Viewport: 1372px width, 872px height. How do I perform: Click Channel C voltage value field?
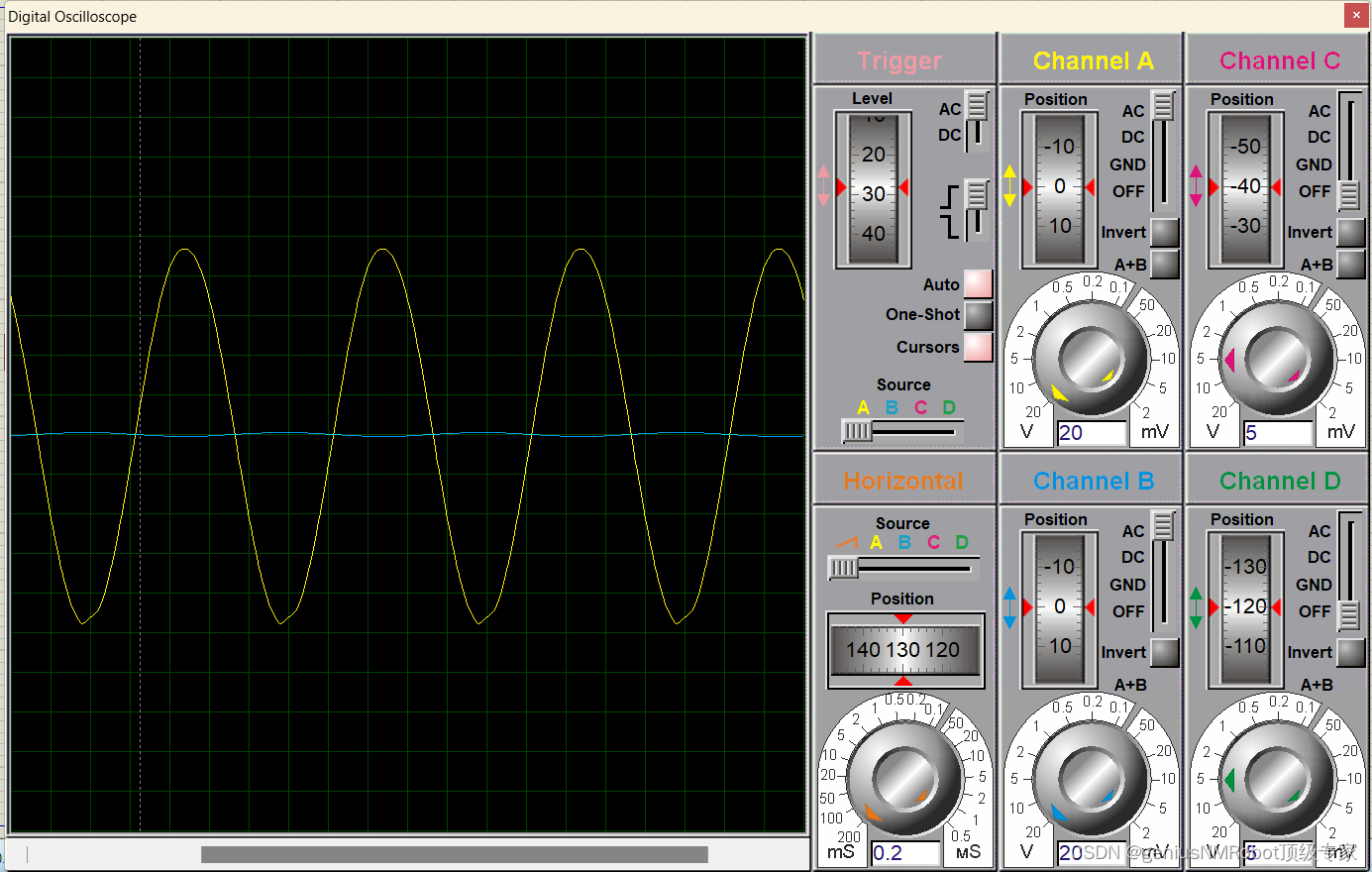(1278, 433)
